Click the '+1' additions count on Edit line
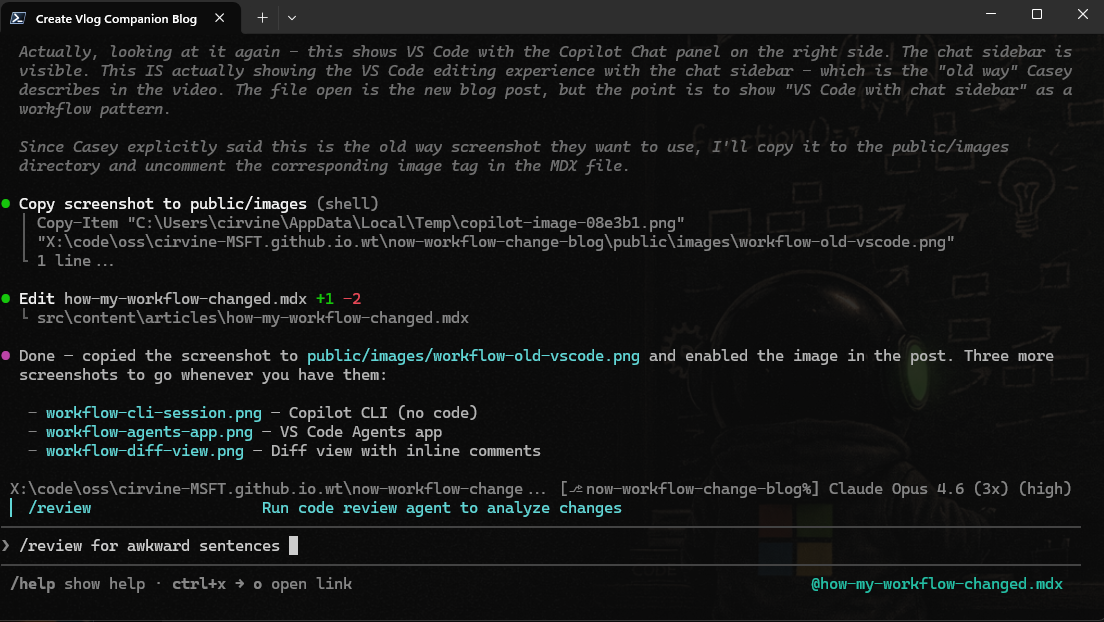The width and height of the screenshot is (1104, 622). point(325,299)
